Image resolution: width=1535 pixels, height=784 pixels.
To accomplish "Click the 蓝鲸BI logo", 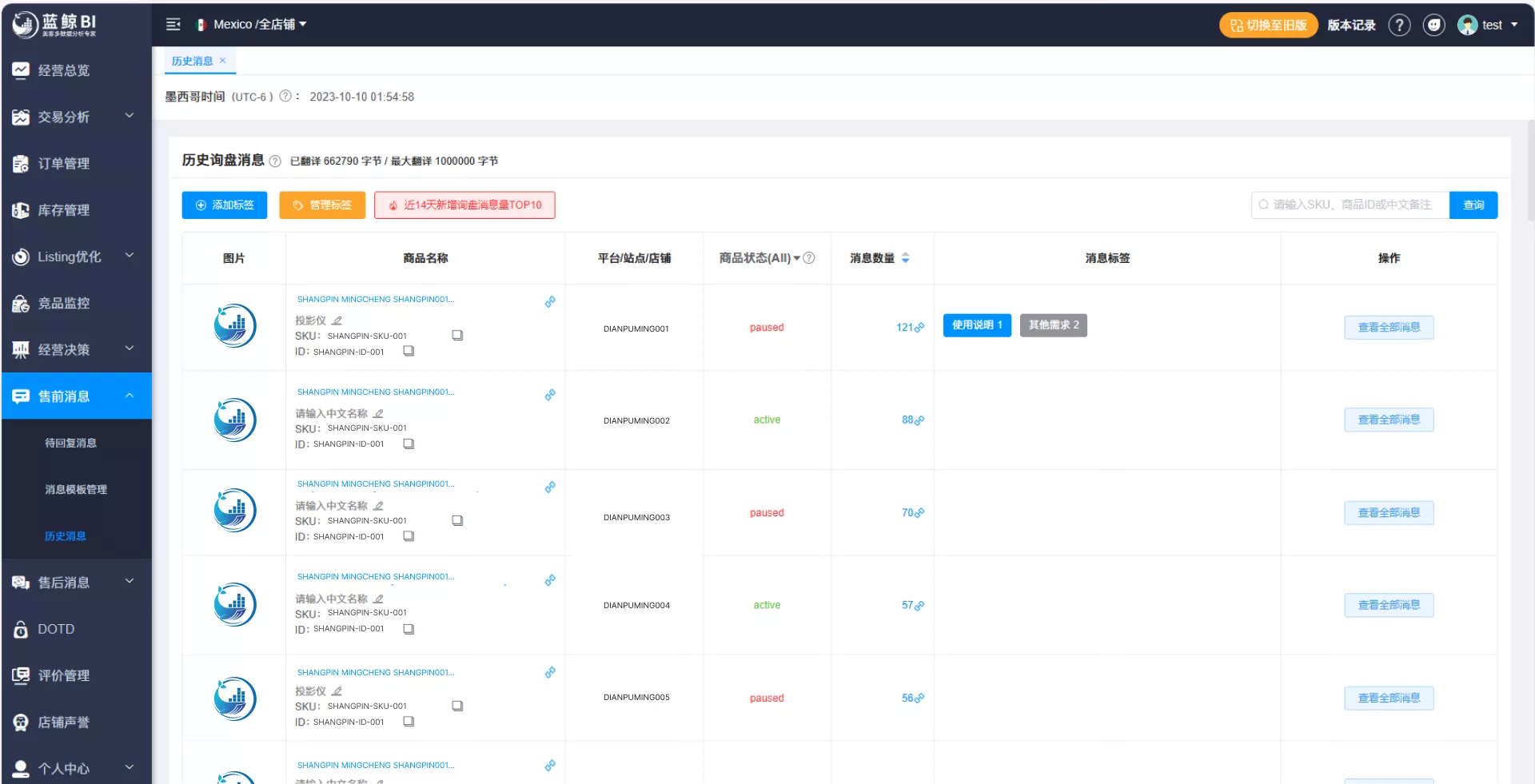I will point(54,25).
